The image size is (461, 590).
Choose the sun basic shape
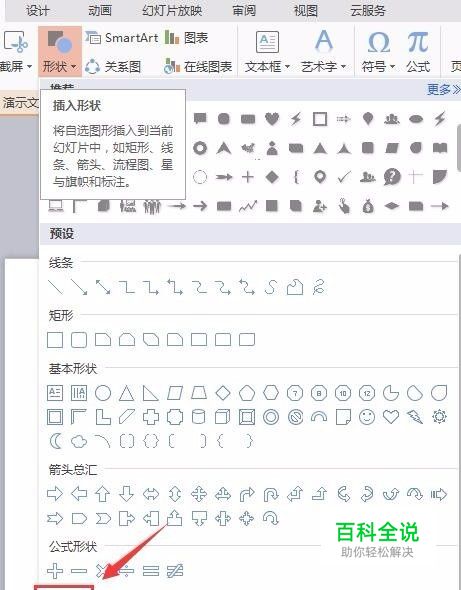(439, 417)
